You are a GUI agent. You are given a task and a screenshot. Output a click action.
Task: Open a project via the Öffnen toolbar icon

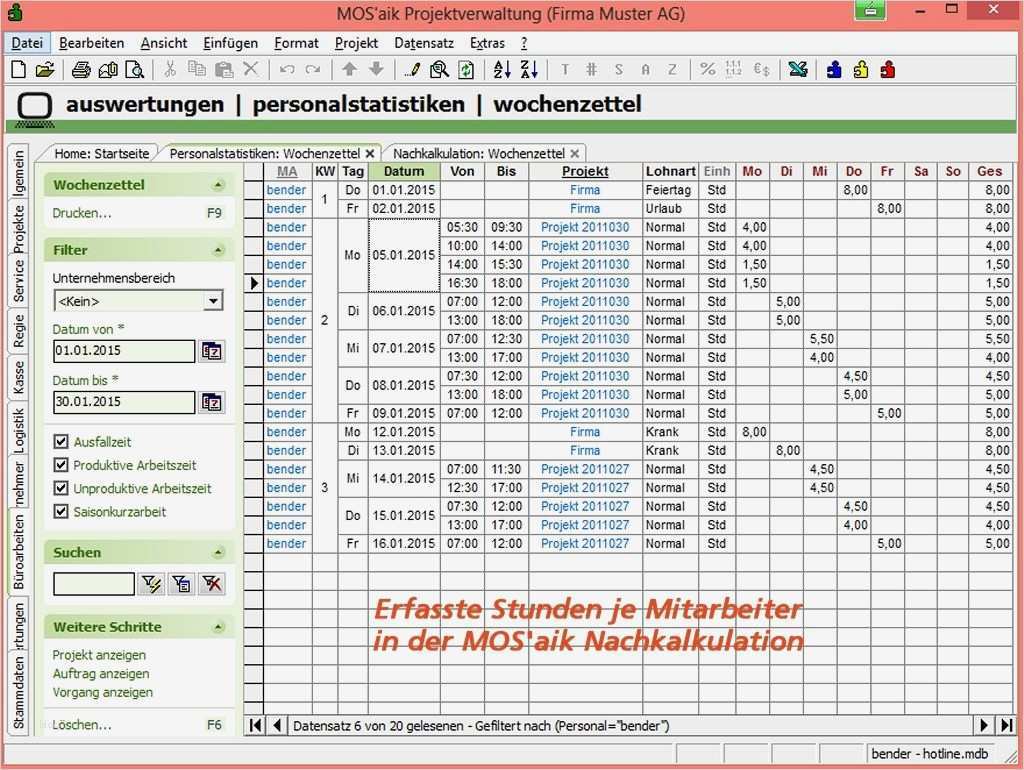coord(45,69)
